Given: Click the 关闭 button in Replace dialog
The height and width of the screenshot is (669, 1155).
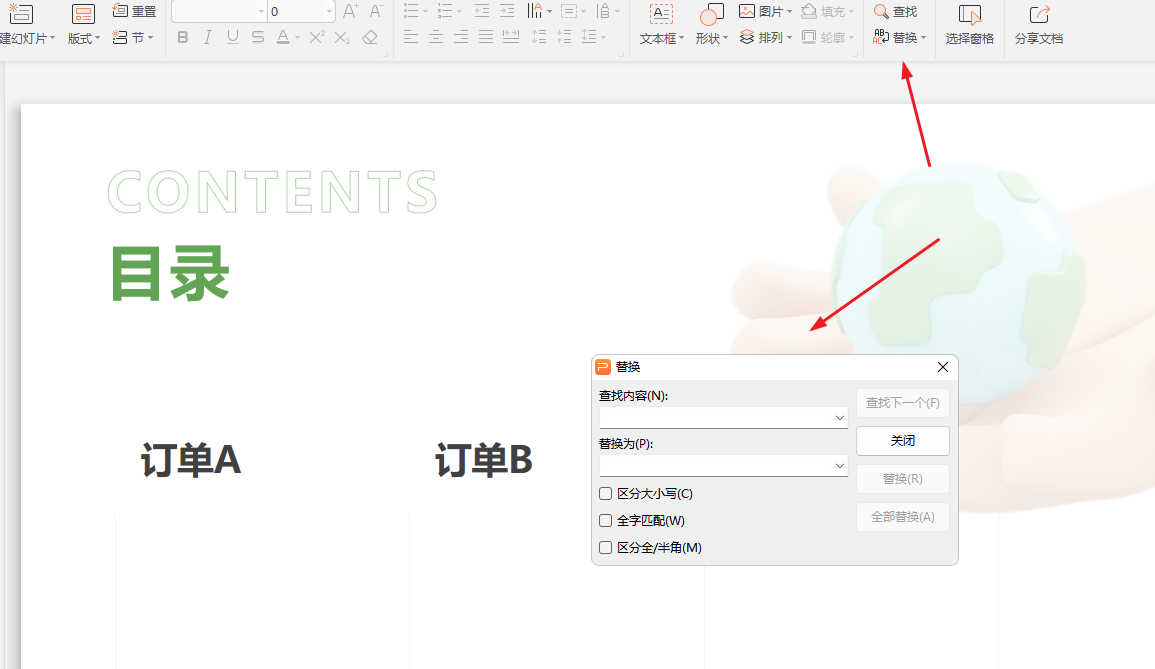Looking at the screenshot, I should (902, 440).
